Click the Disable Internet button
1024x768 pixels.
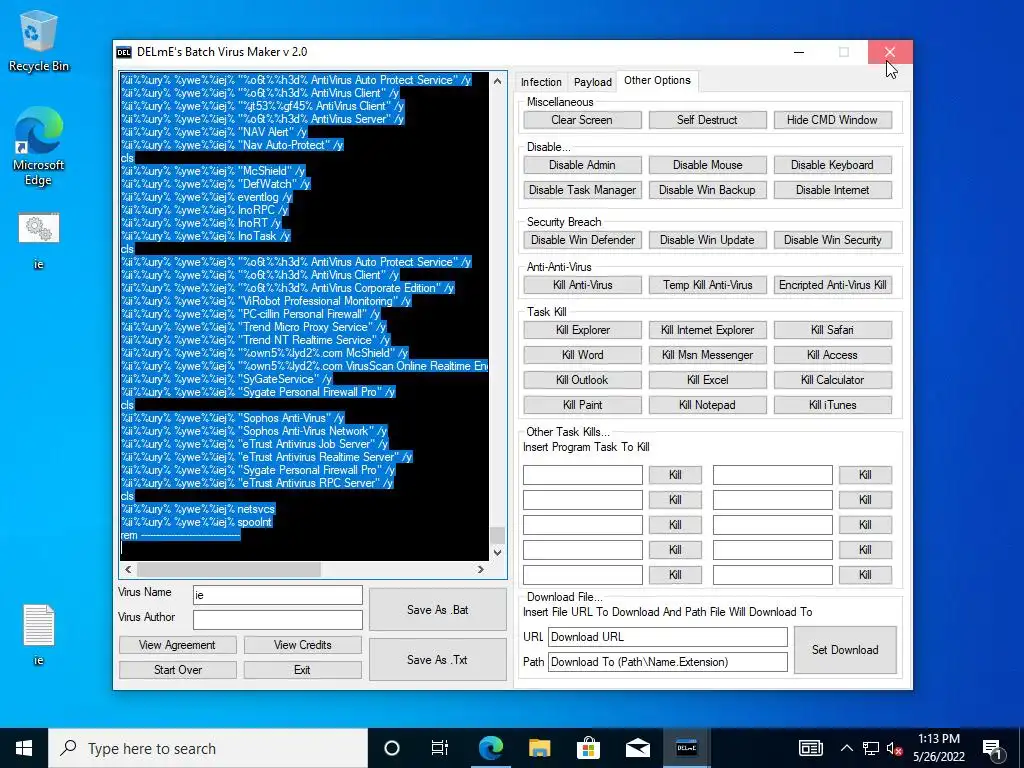(832, 190)
